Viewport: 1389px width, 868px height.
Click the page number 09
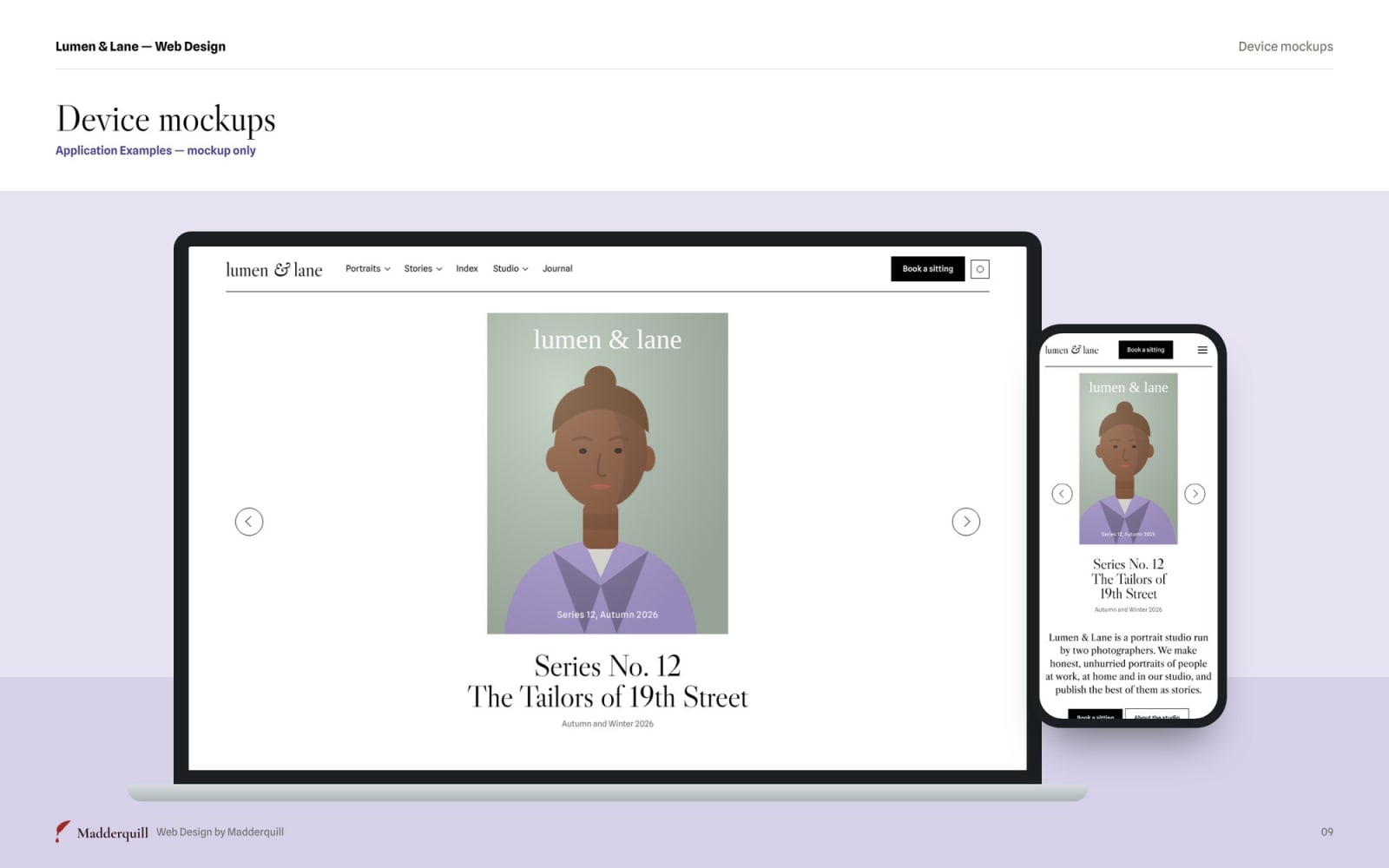pyautogui.click(x=1326, y=832)
